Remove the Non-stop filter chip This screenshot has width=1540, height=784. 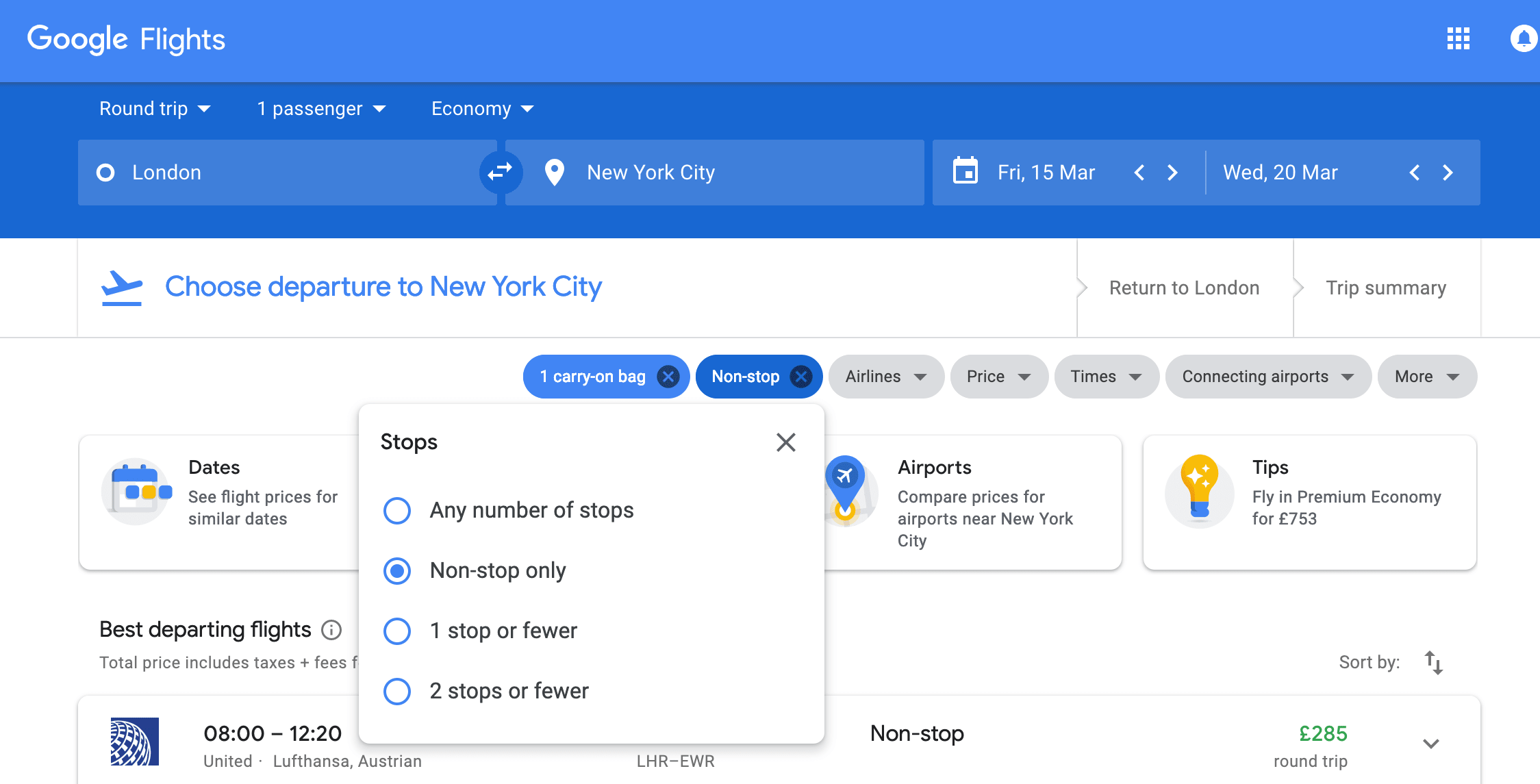pos(800,377)
